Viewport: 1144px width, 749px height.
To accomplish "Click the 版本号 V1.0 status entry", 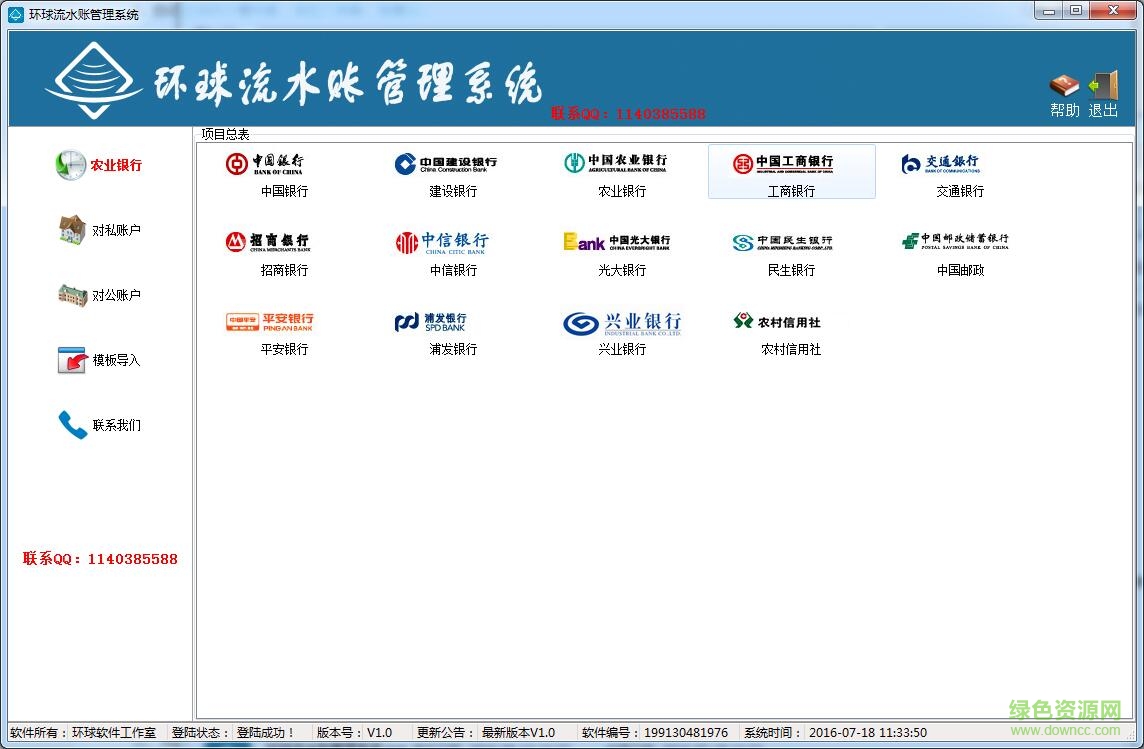I will coord(355,732).
